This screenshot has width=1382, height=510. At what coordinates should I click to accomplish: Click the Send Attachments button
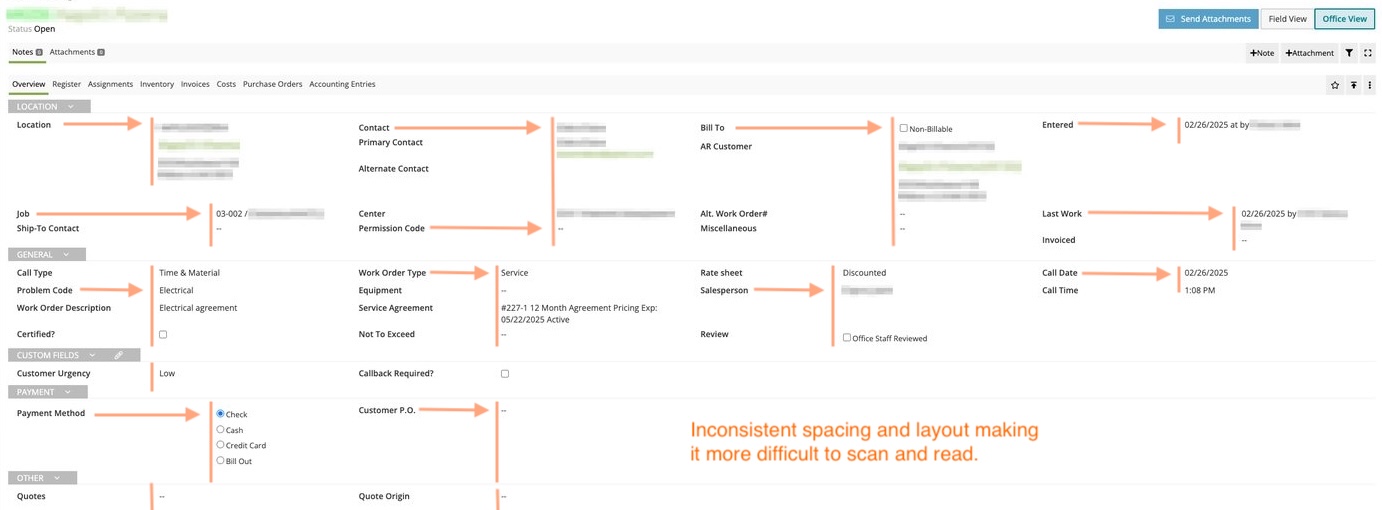pos(1207,19)
